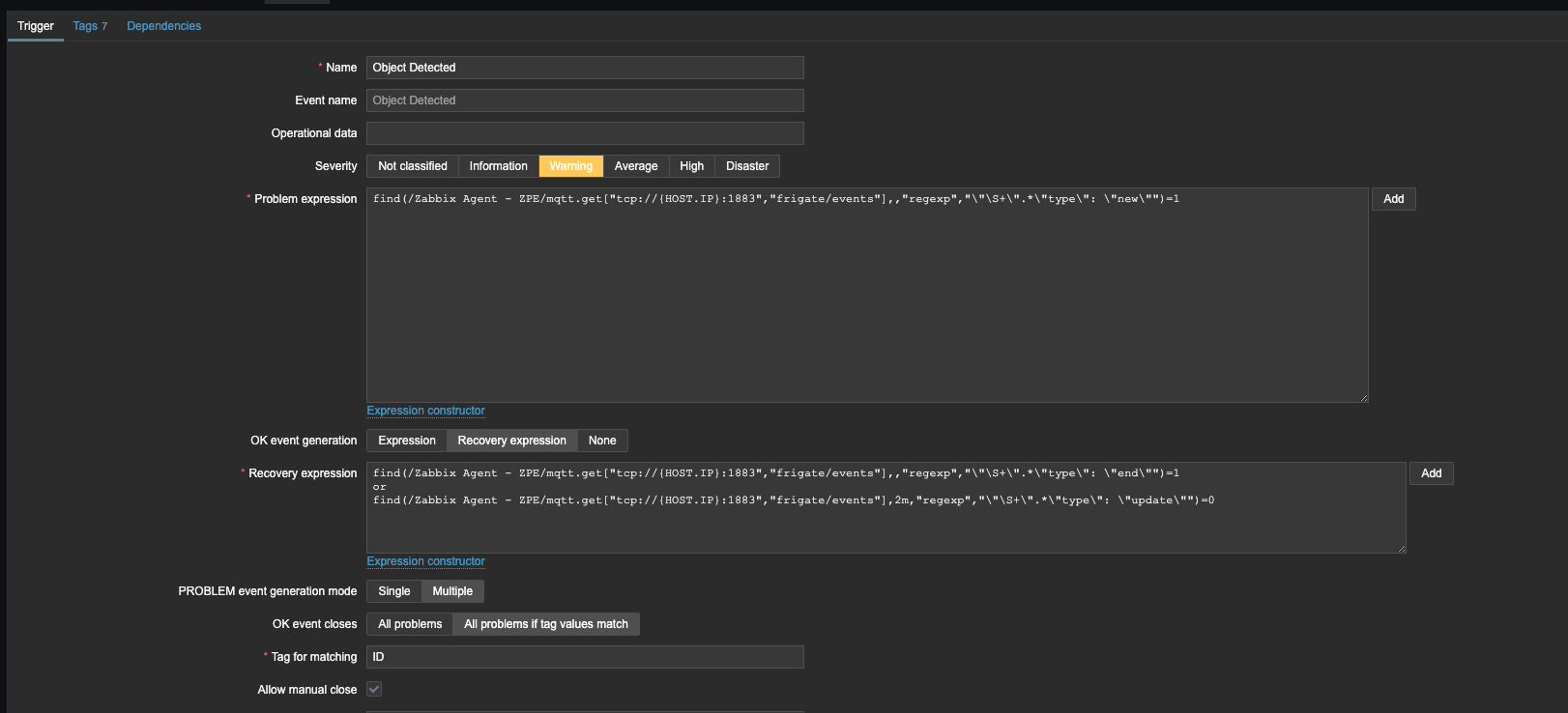The width and height of the screenshot is (1568, 713).
Task: Set severity to Not classified
Action: (x=412, y=166)
